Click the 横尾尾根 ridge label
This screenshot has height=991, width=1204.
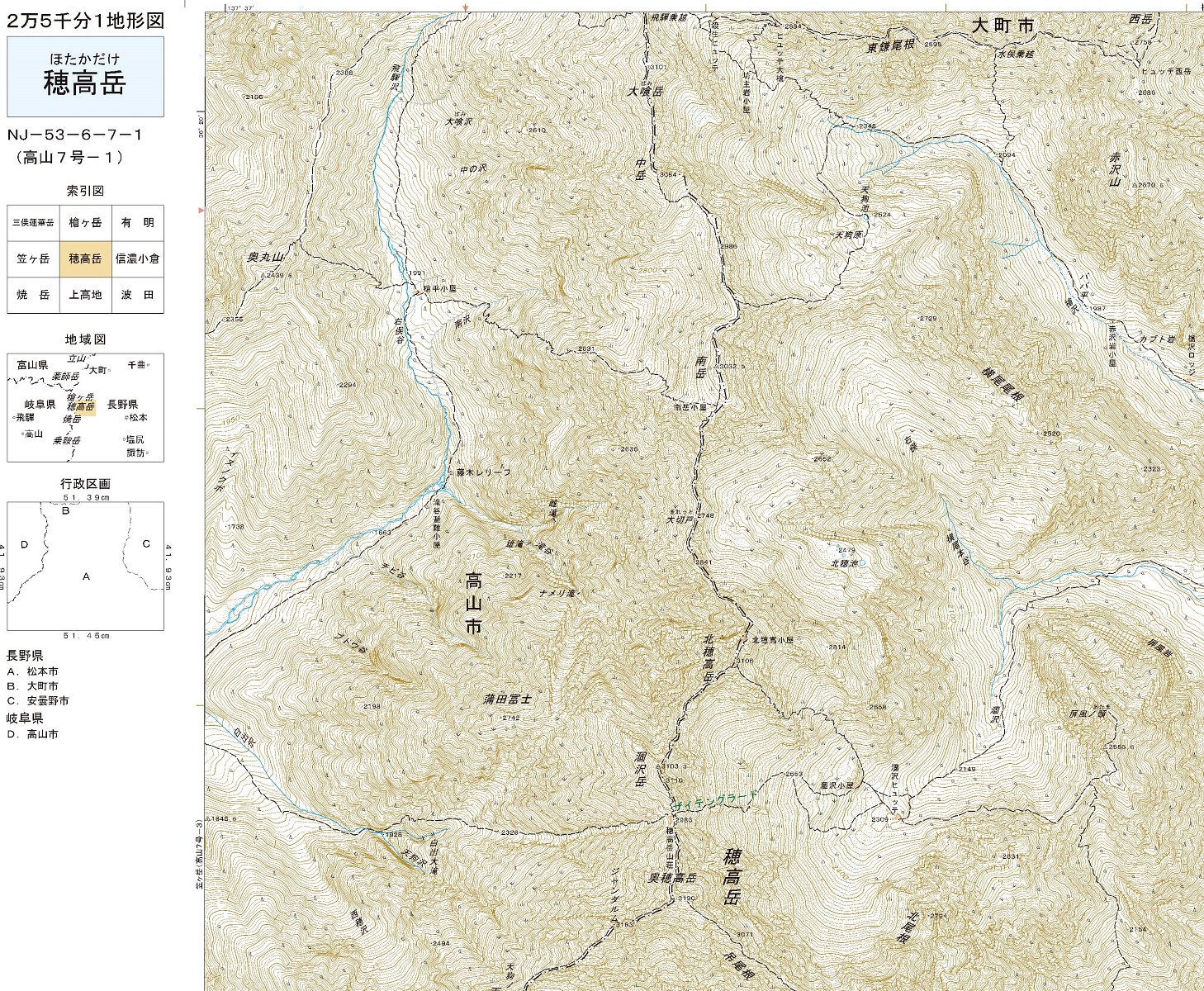[1003, 383]
